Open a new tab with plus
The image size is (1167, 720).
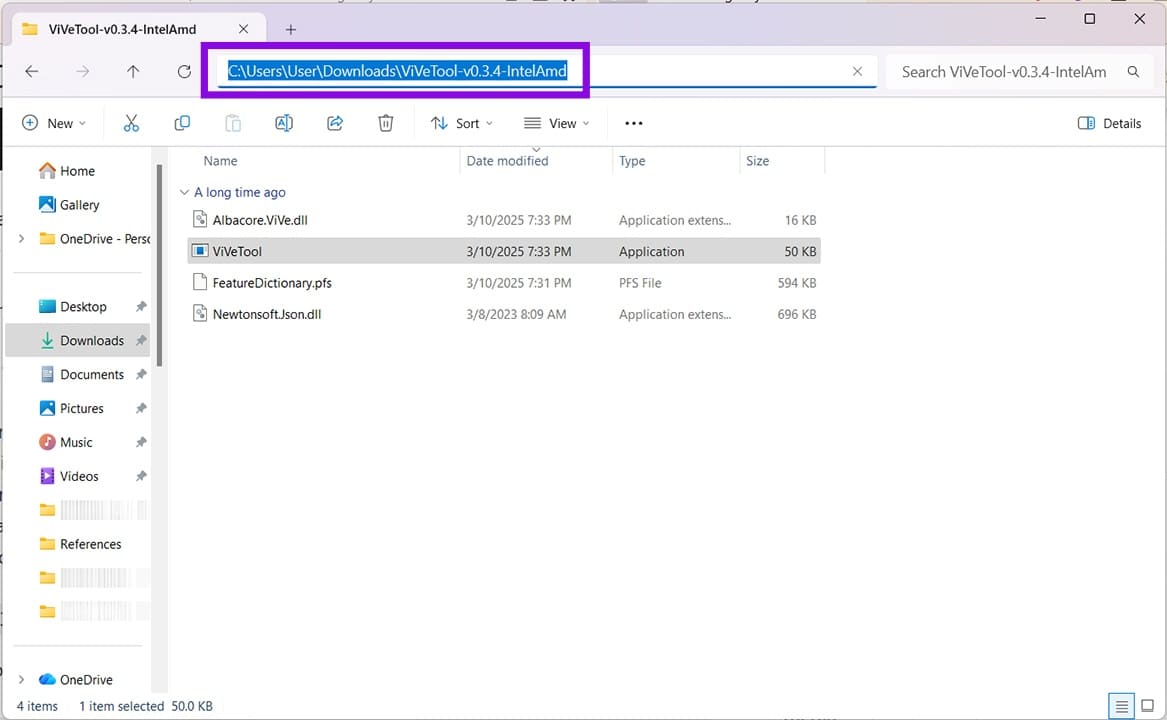click(x=290, y=30)
